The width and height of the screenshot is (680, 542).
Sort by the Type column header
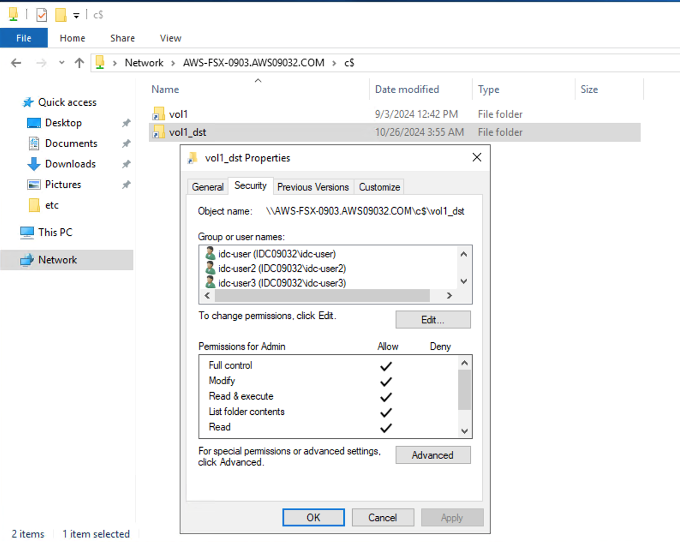point(524,89)
